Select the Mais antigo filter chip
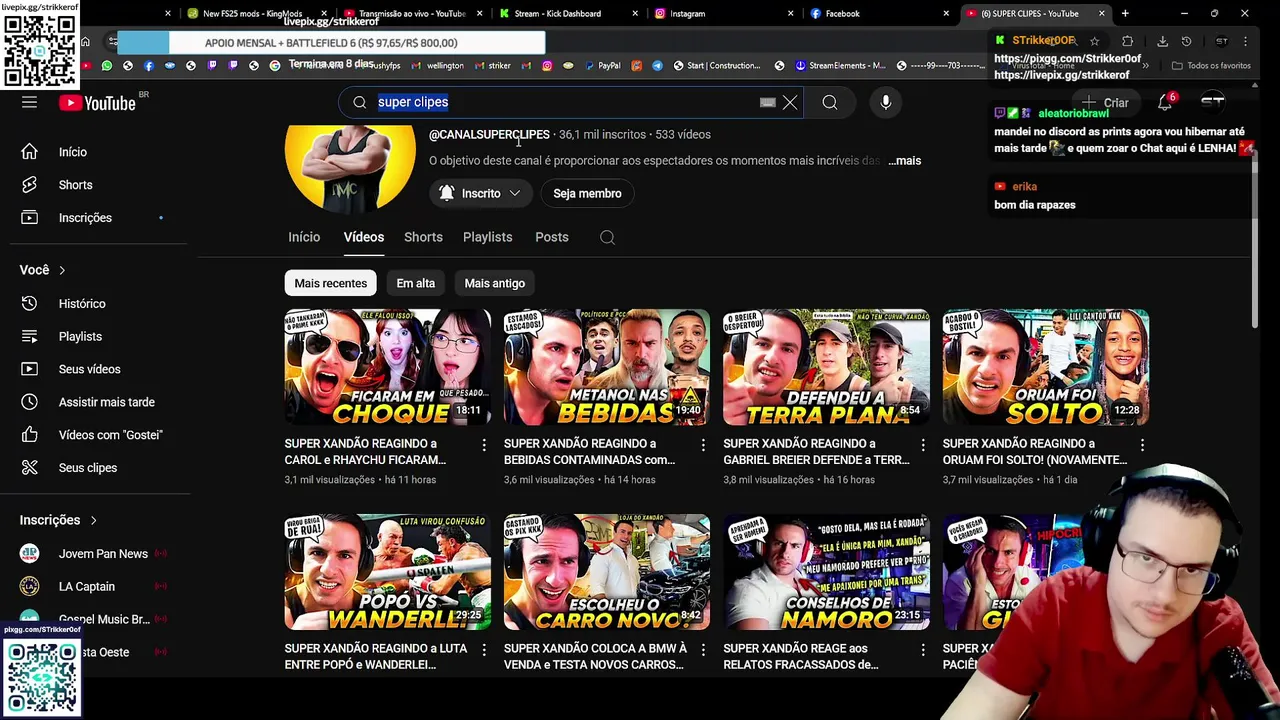Viewport: 1280px width, 720px height. (x=494, y=283)
